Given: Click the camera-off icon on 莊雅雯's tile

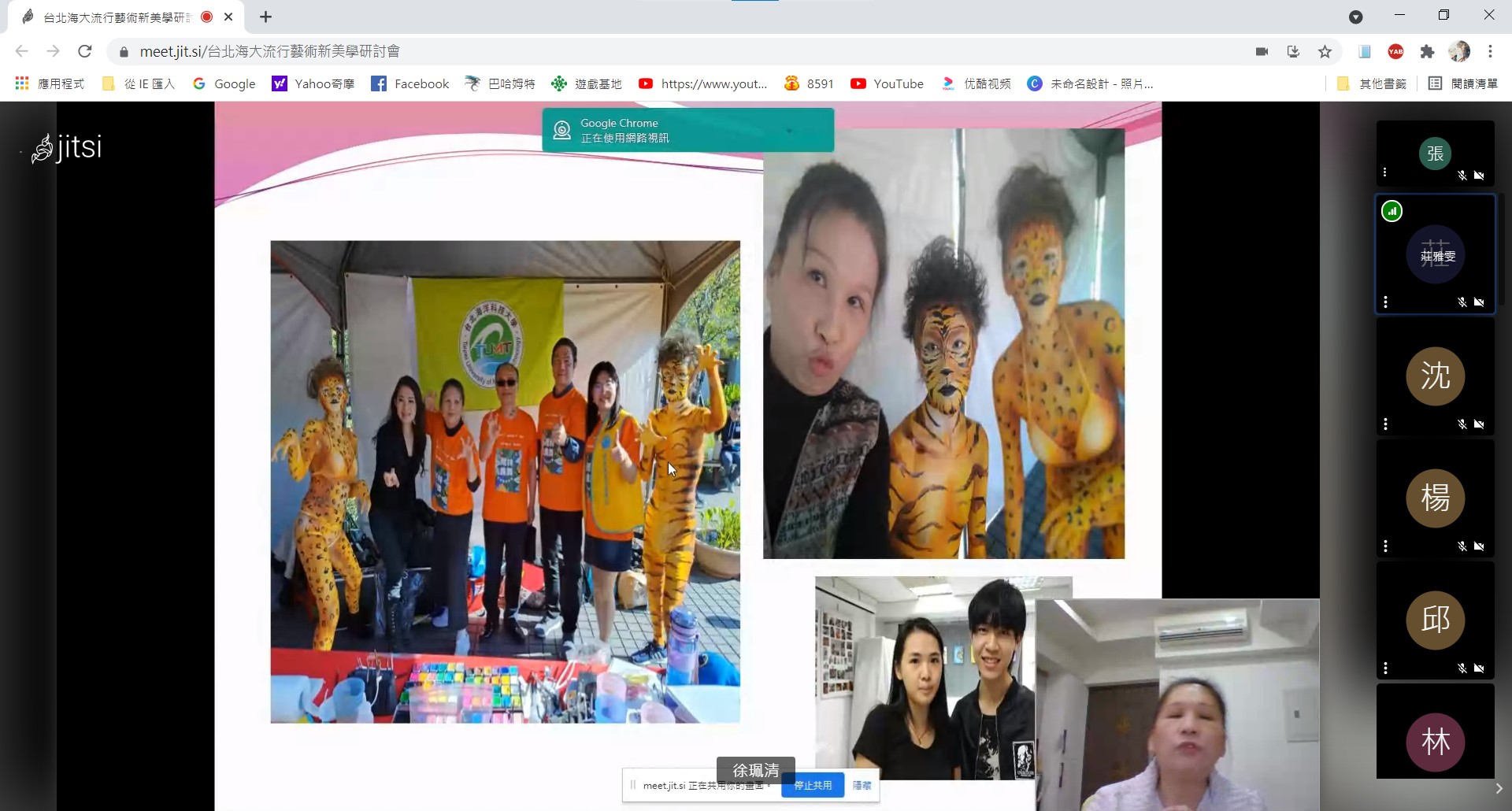Looking at the screenshot, I should [x=1479, y=302].
